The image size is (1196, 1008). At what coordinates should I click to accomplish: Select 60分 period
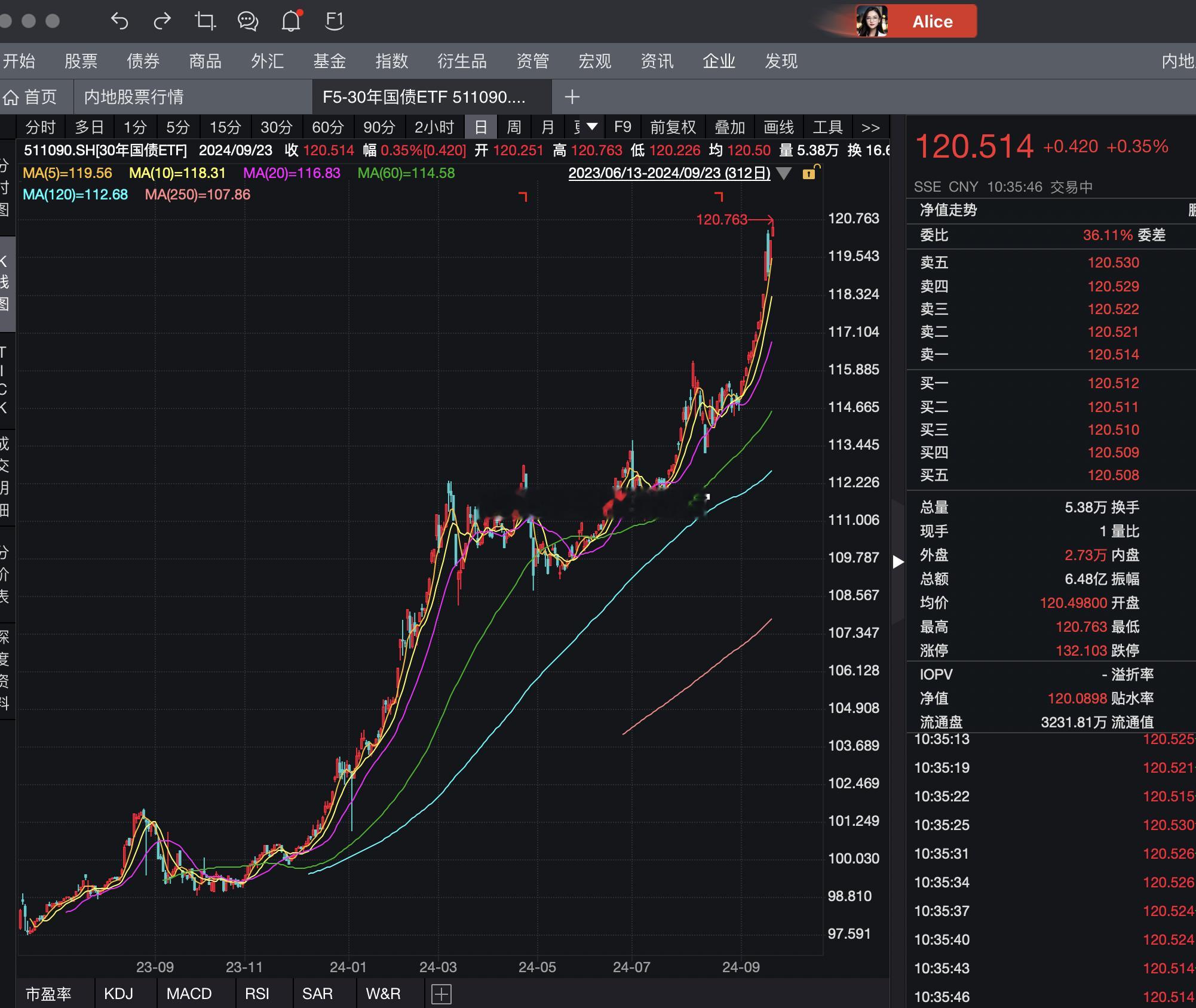[328, 127]
